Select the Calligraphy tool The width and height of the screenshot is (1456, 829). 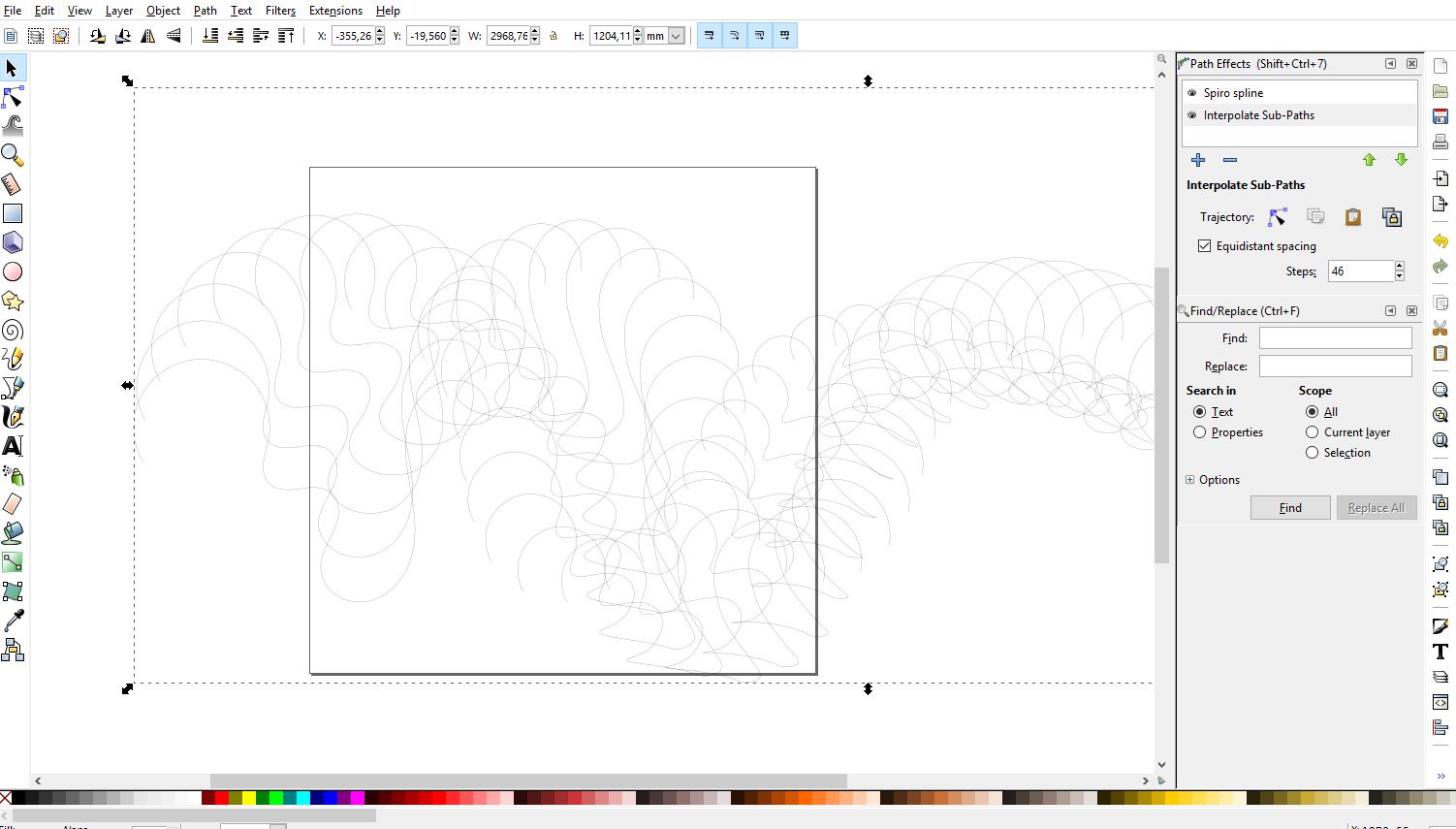(13, 417)
